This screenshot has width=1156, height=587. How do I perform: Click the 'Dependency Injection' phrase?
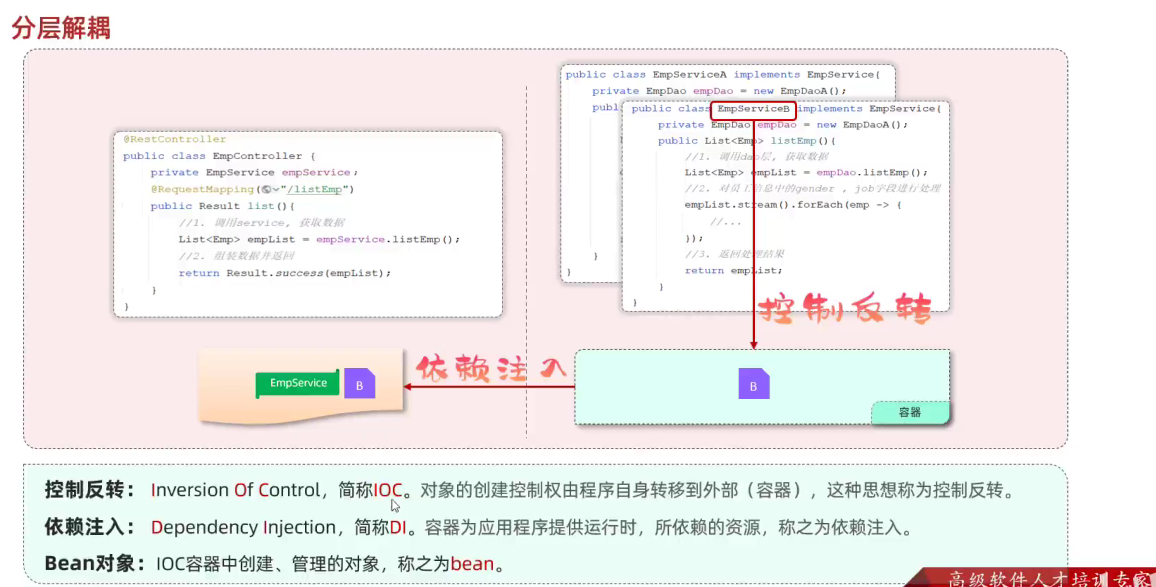[x=243, y=527]
